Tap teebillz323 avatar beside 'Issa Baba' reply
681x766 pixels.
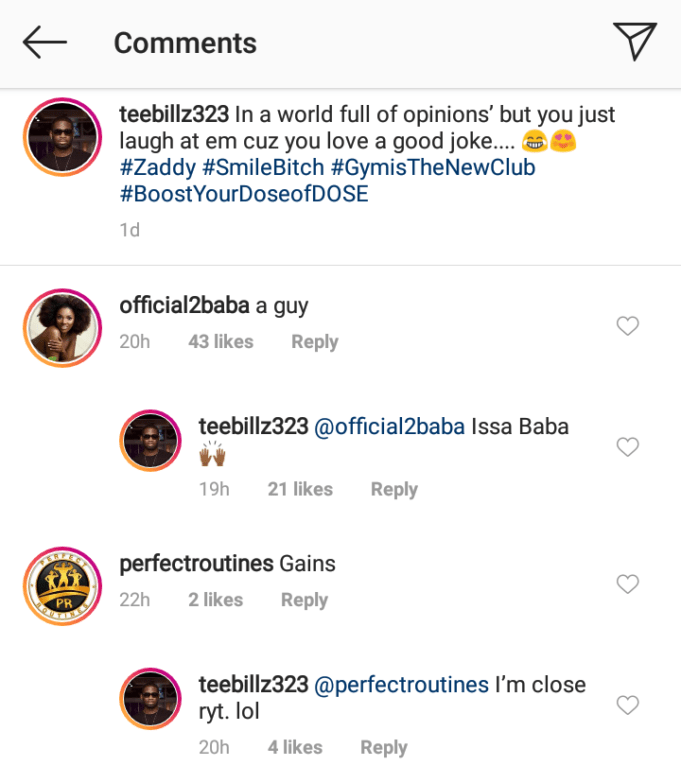[x=151, y=440]
